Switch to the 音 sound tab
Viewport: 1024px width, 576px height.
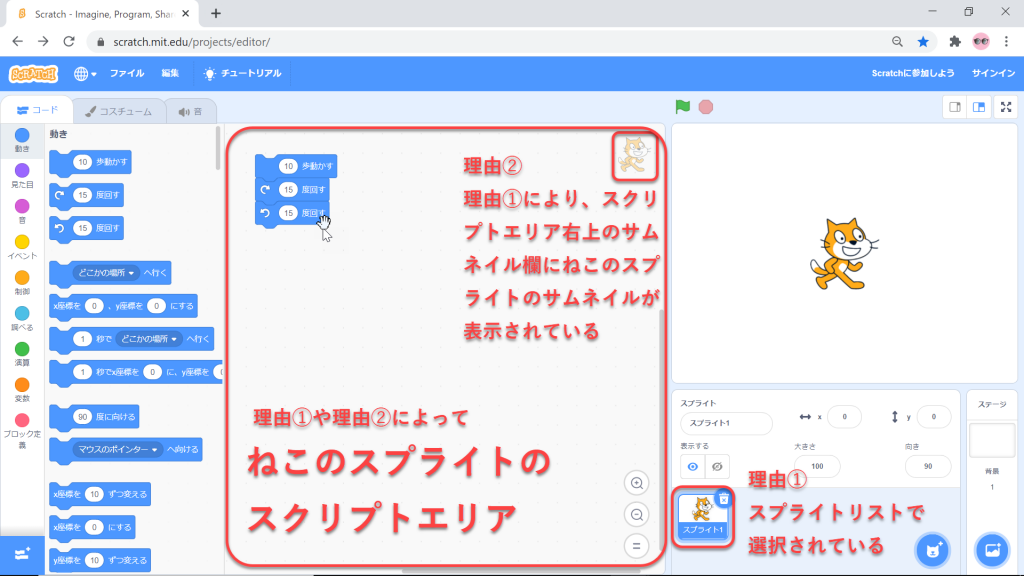pyautogui.click(x=190, y=112)
